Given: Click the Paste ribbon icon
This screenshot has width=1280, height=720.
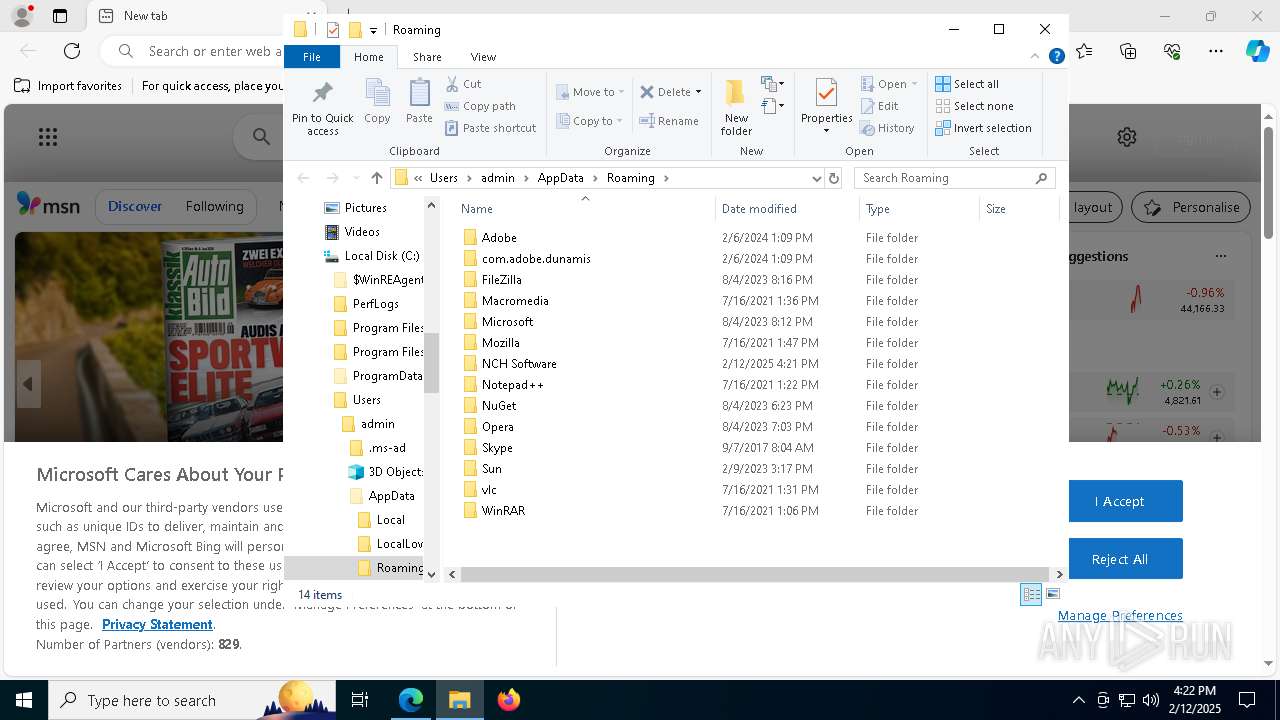Looking at the screenshot, I should 419,102.
